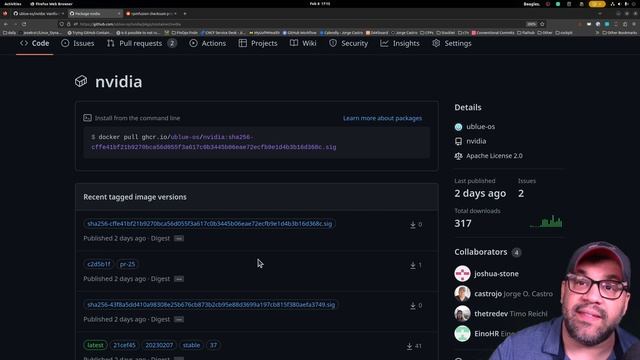640x360 pixels.
Task: Click download icon for the latest version
Action: point(409,346)
